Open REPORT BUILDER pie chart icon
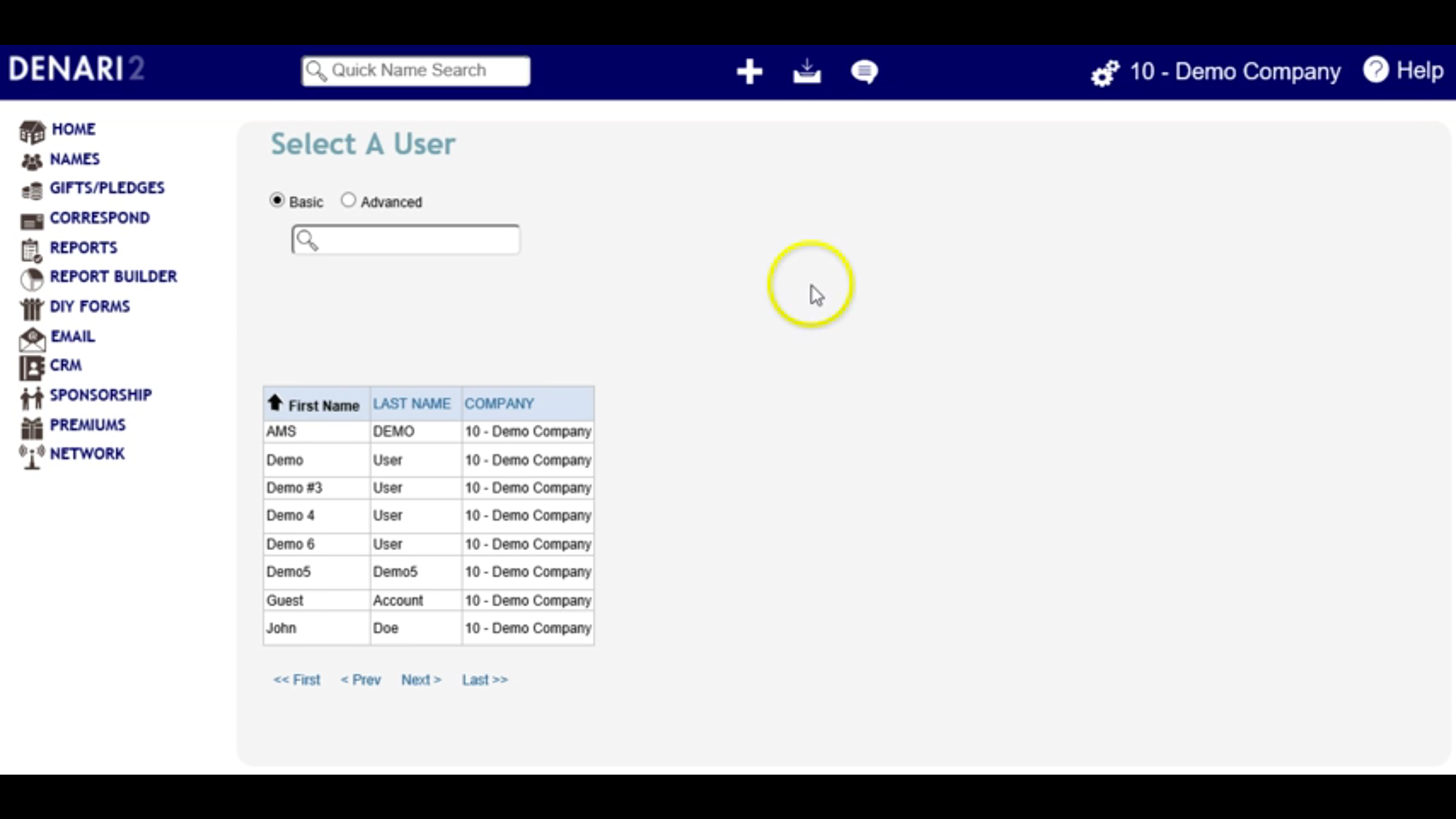Viewport: 1456px width, 819px height. pyautogui.click(x=31, y=279)
